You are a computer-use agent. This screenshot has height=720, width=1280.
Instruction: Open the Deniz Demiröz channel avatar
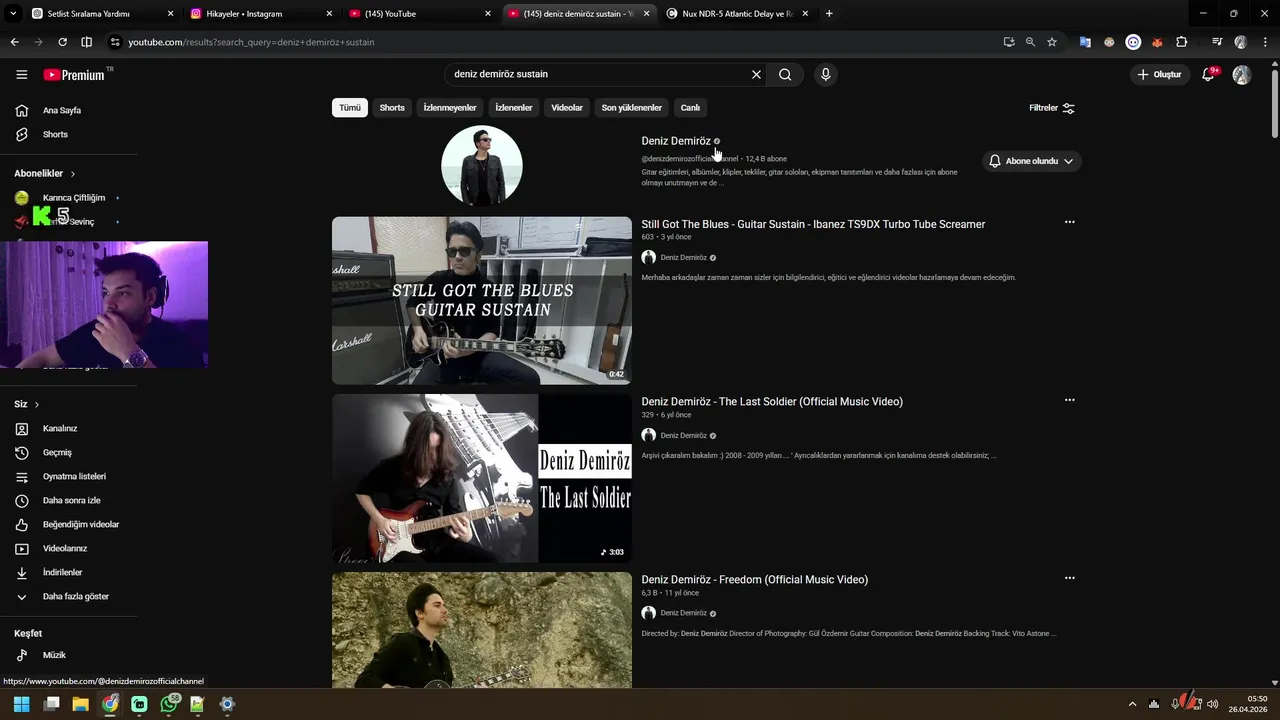(482, 166)
